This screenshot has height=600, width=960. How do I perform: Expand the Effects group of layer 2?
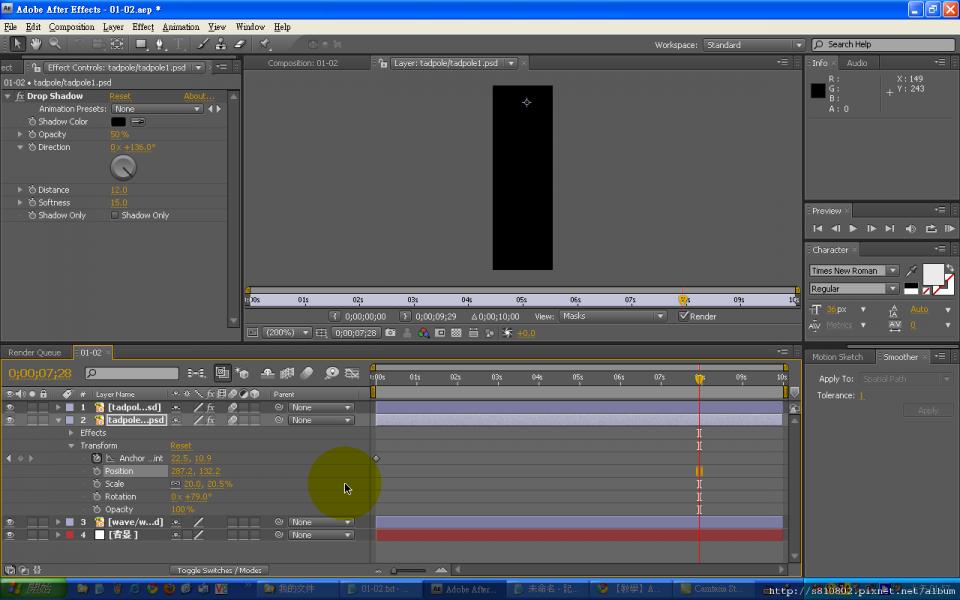click(71, 433)
